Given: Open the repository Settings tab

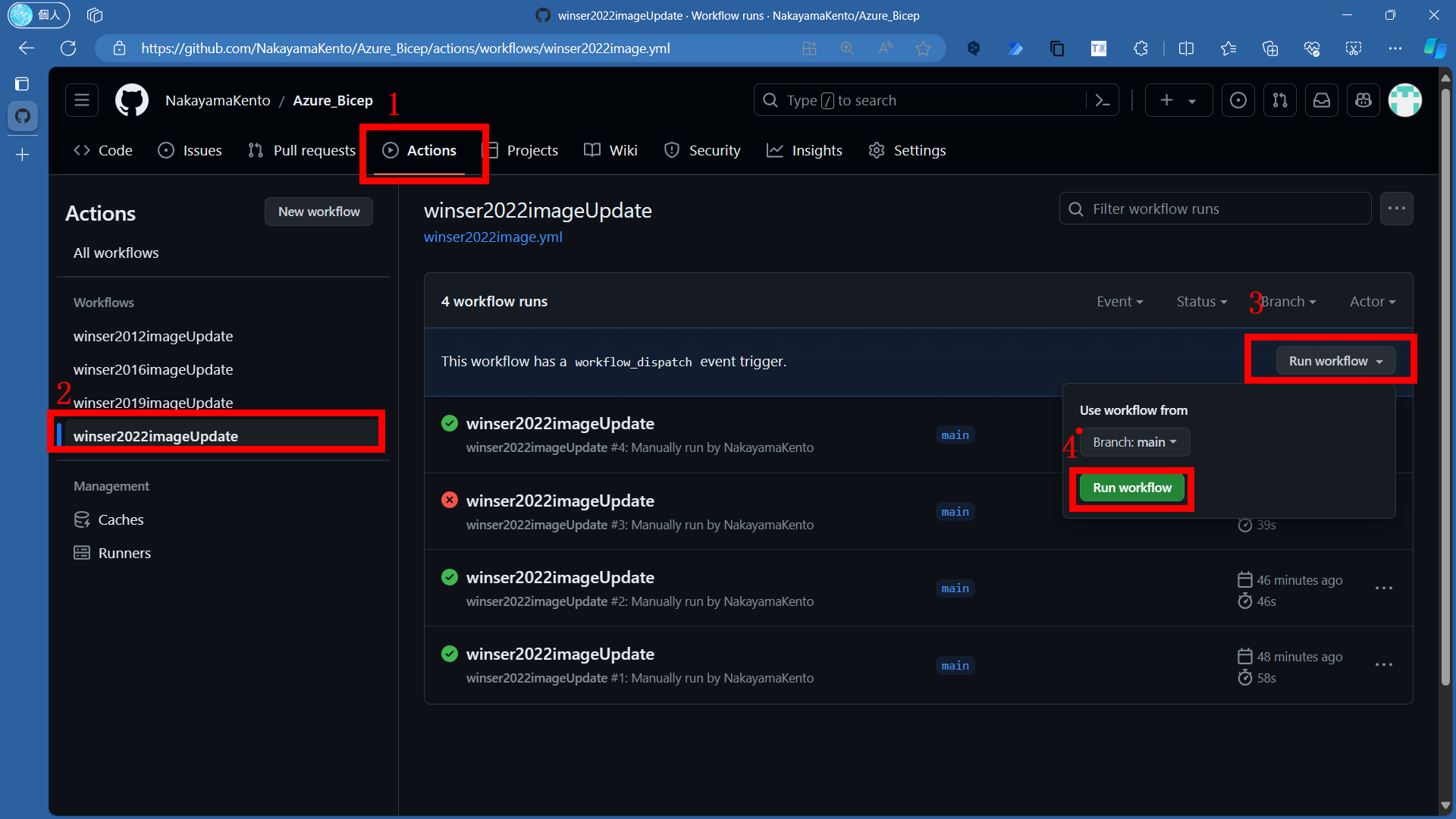Looking at the screenshot, I should [x=907, y=150].
